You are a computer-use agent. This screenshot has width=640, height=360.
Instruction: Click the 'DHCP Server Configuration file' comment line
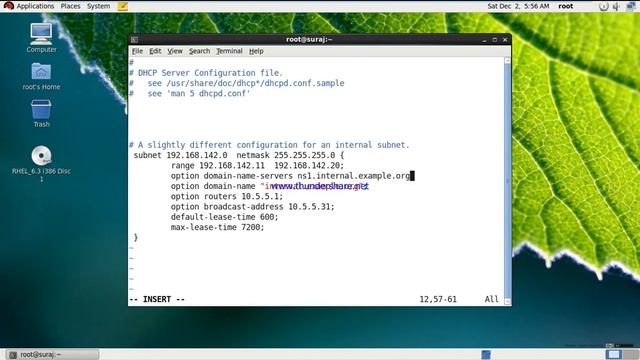(206, 73)
